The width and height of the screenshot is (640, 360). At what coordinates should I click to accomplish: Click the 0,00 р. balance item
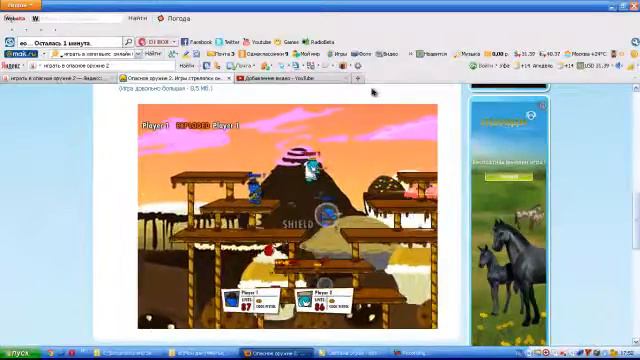pyautogui.click(x=496, y=54)
